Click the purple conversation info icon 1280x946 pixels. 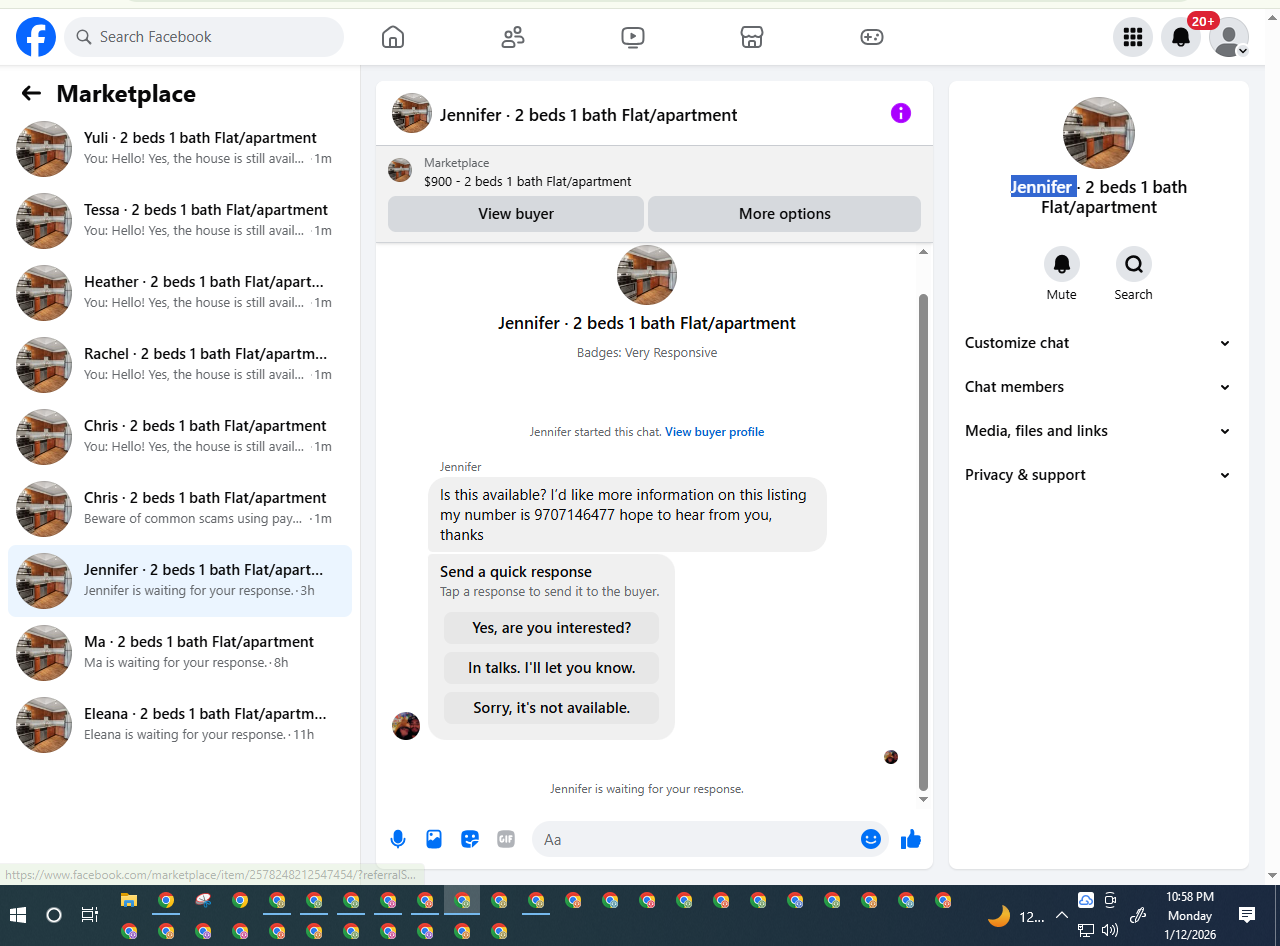(901, 113)
